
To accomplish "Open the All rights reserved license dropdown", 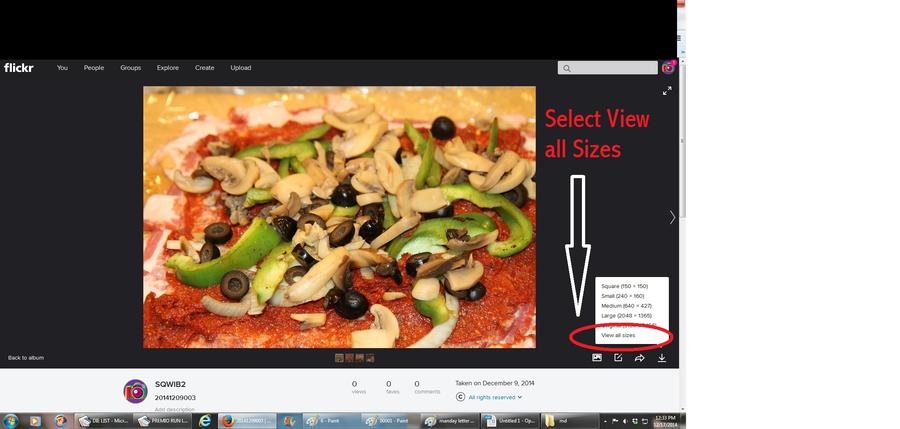I will pyautogui.click(x=495, y=397).
